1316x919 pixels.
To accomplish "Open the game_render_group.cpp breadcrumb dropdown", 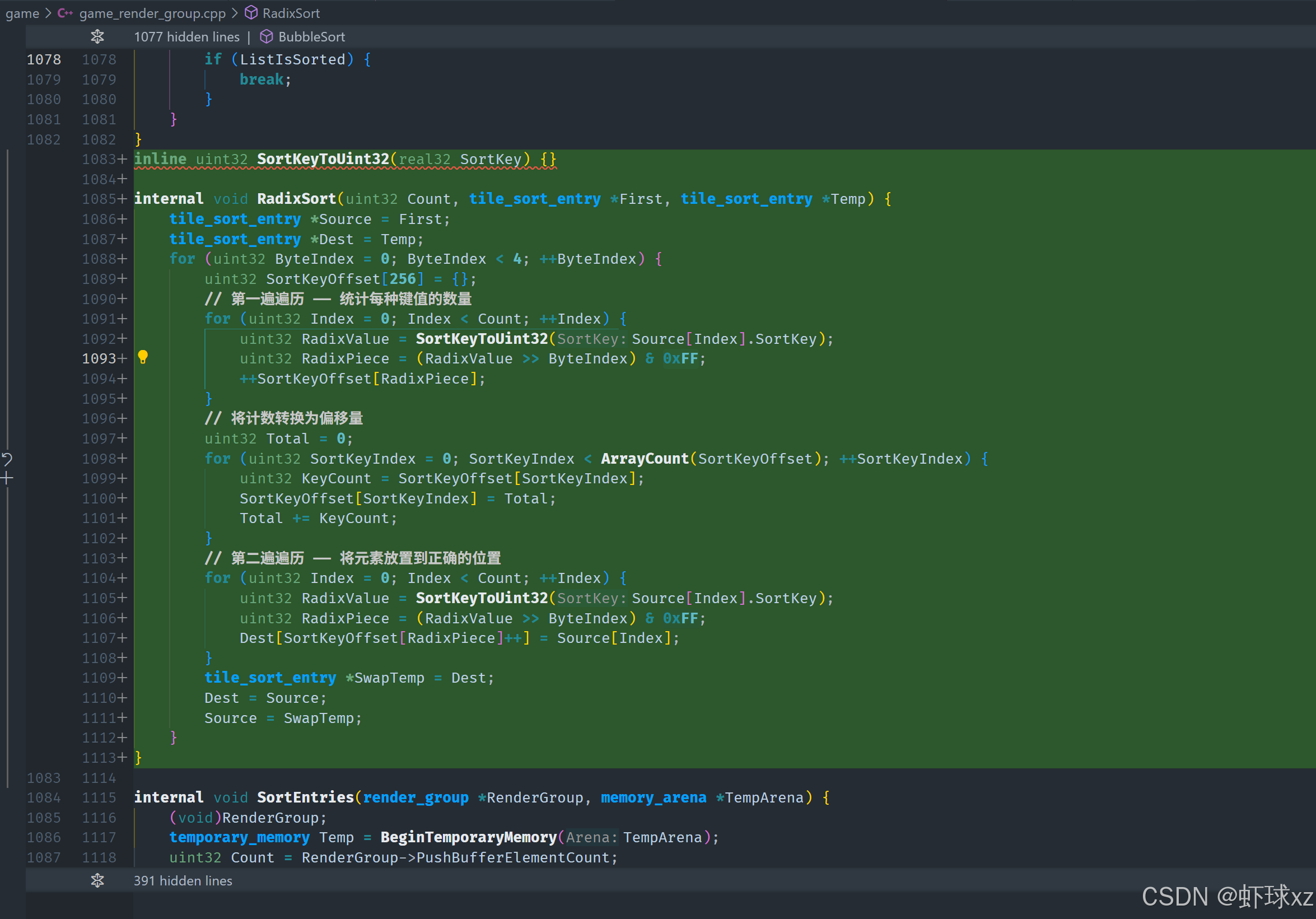I will coord(152,13).
